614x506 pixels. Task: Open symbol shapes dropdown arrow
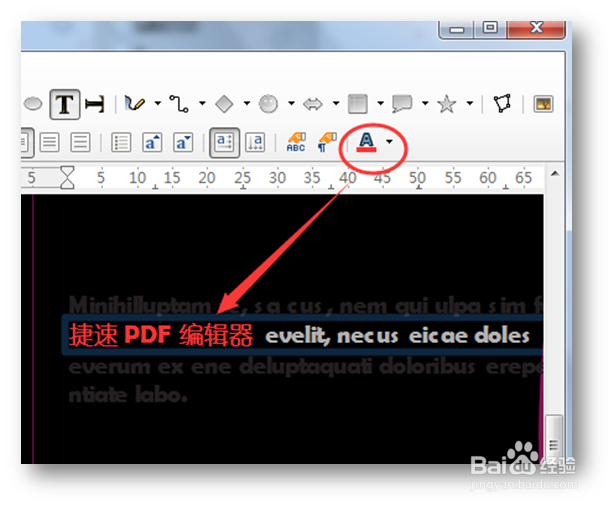(291, 103)
